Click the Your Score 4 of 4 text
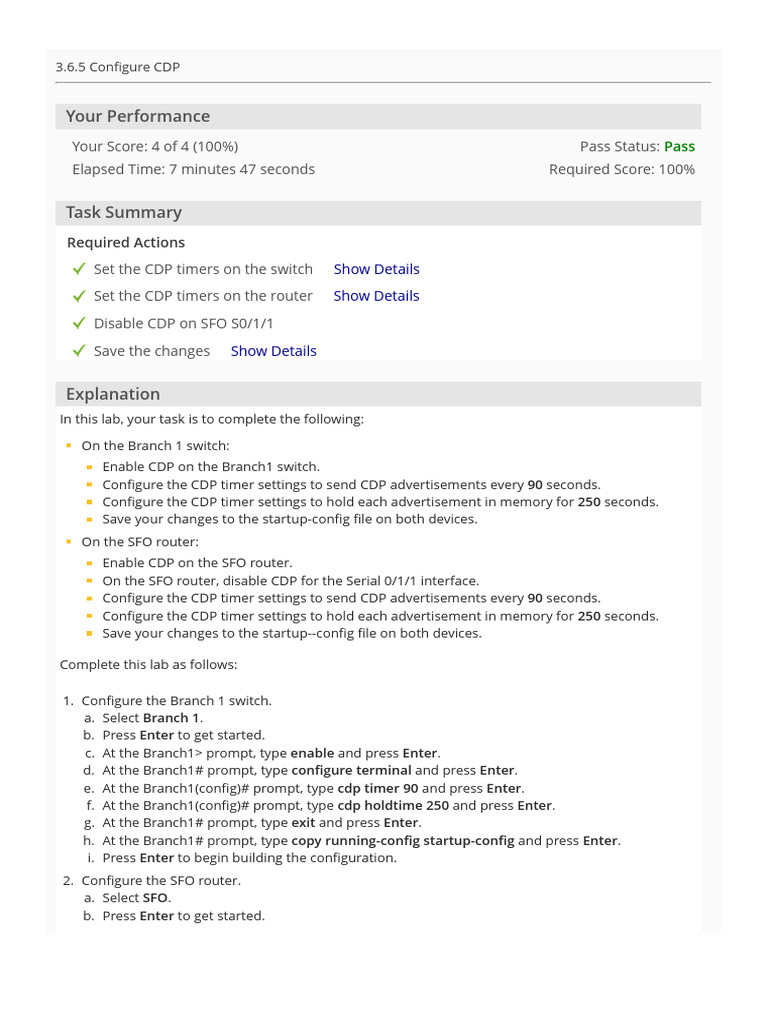The width and height of the screenshot is (768, 1024). click(155, 146)
